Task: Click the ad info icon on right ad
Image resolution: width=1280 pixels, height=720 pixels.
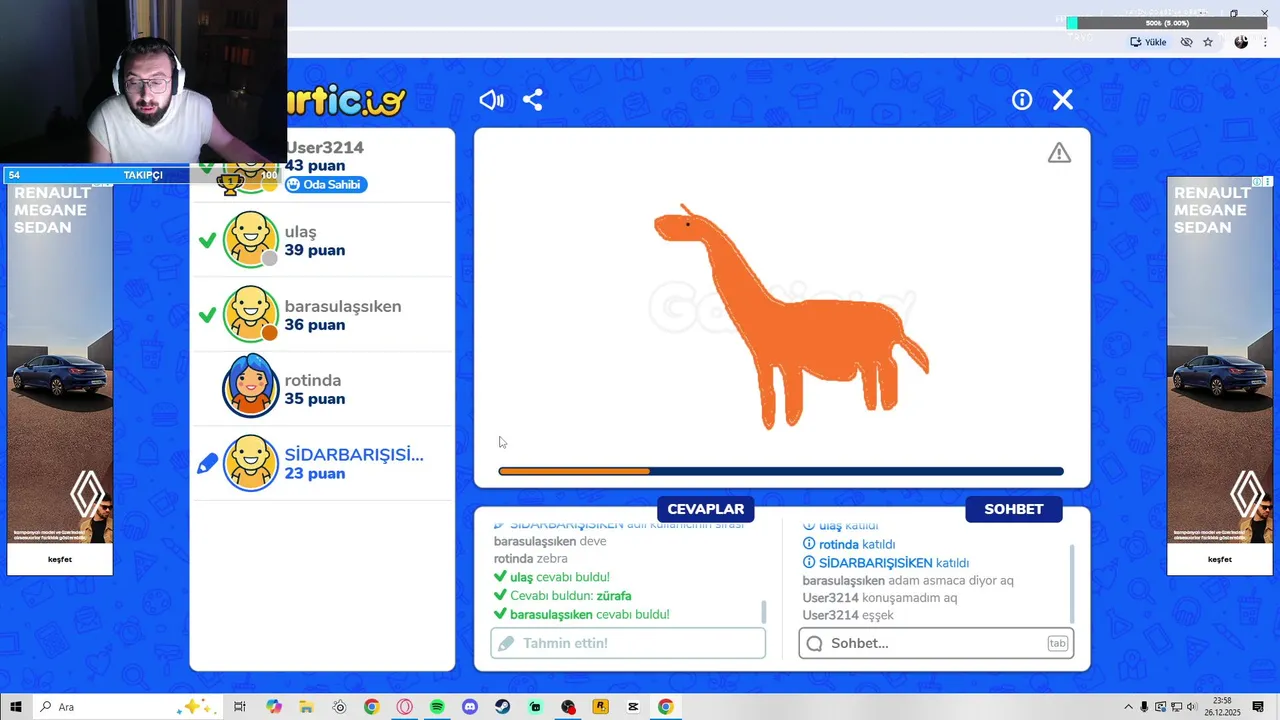Action: 1258,182
